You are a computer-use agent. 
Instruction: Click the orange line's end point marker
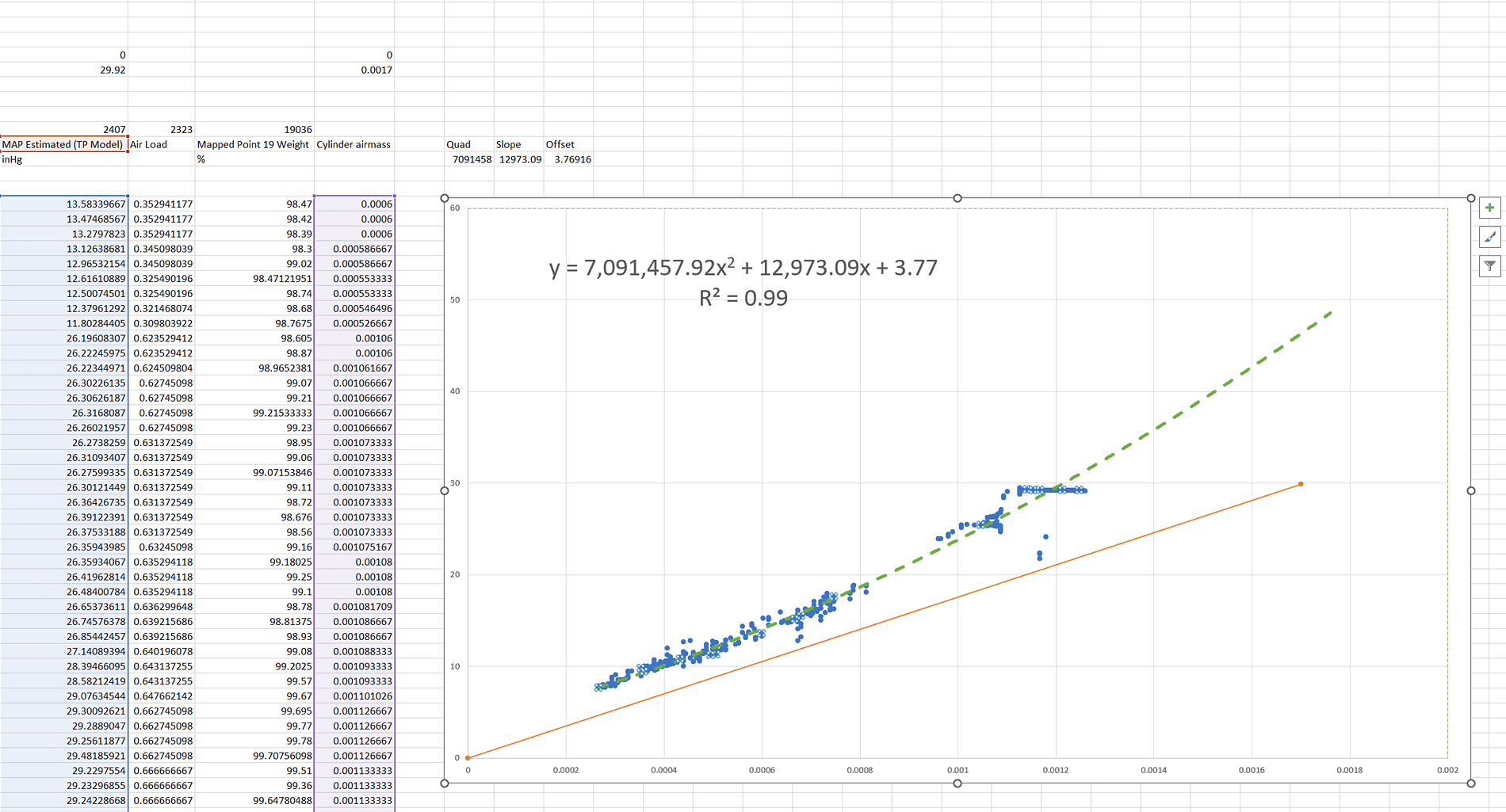click(x=1301, y=484)
